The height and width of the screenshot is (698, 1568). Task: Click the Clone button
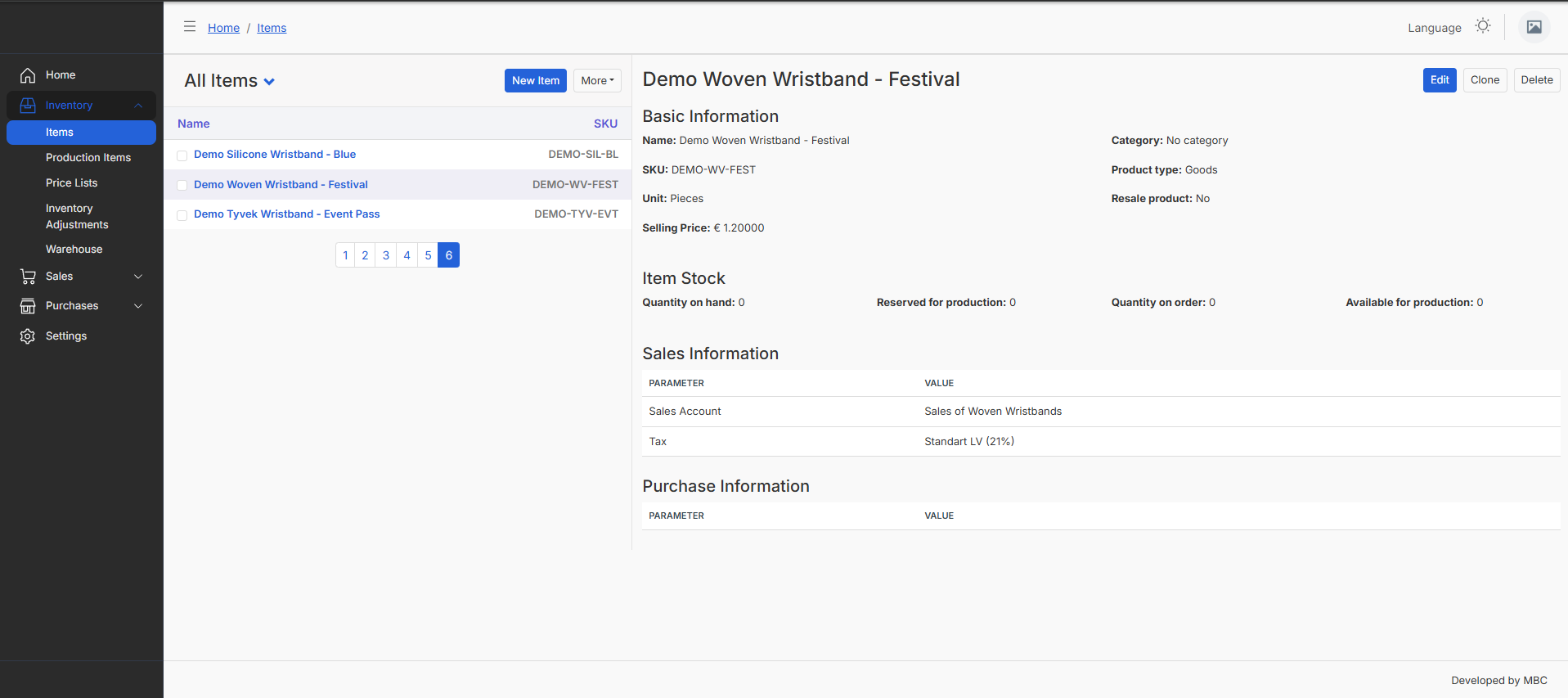pos(1485,80)
